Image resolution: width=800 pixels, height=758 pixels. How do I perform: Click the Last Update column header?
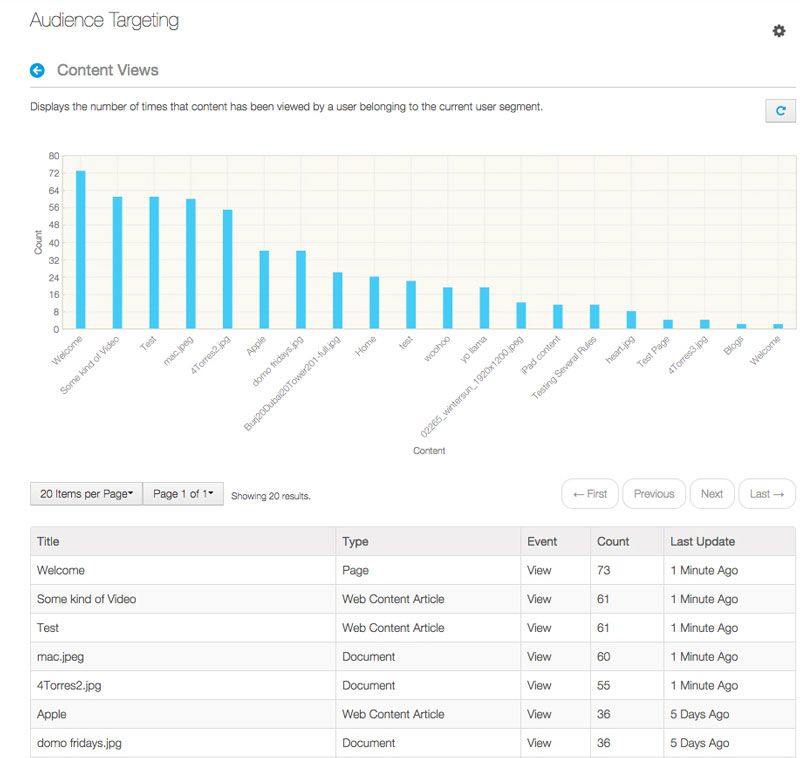pyautogui.click(x=702, y=542)
